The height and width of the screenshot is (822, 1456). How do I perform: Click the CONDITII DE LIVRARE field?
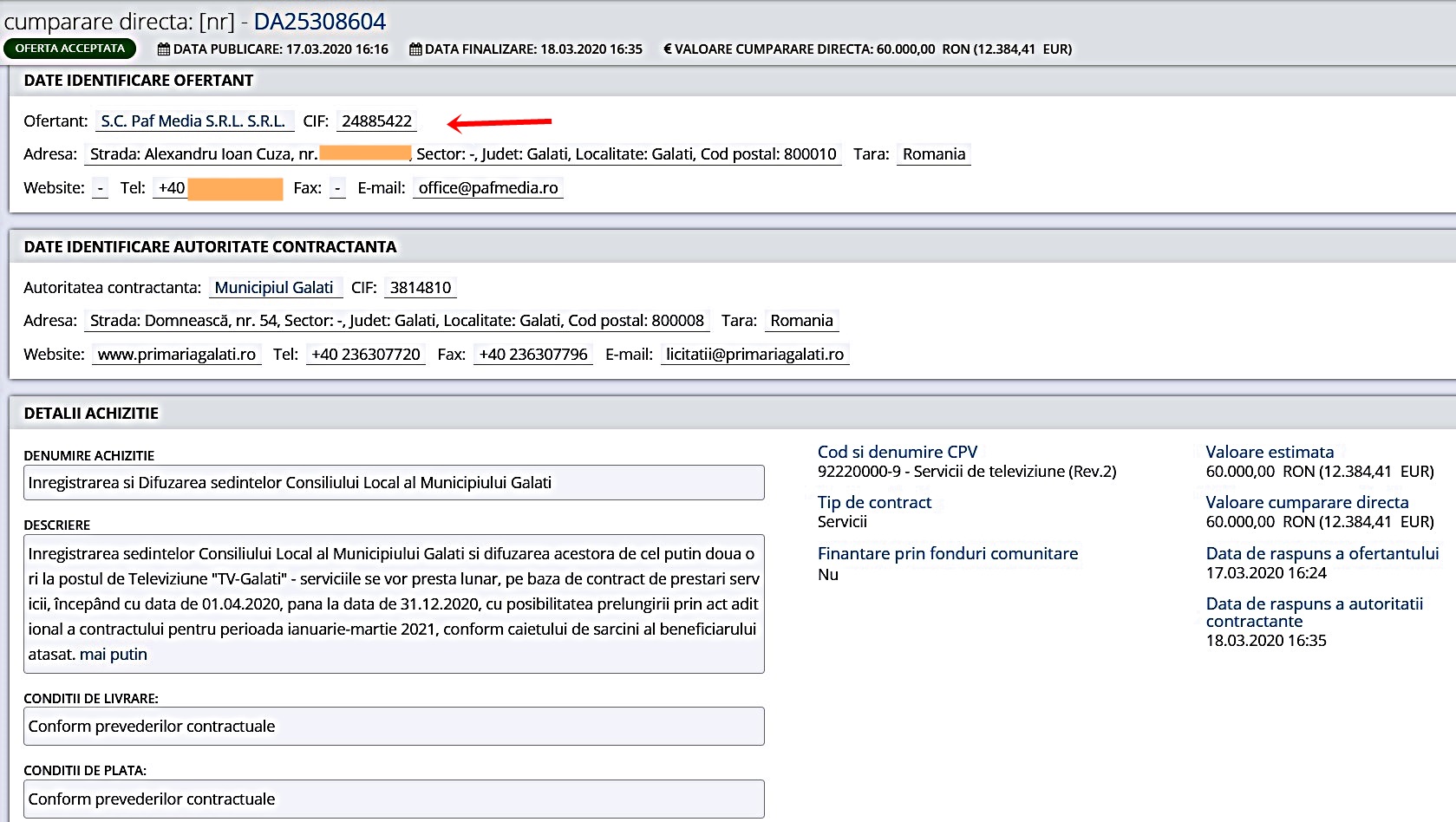[x=394, y=727]
